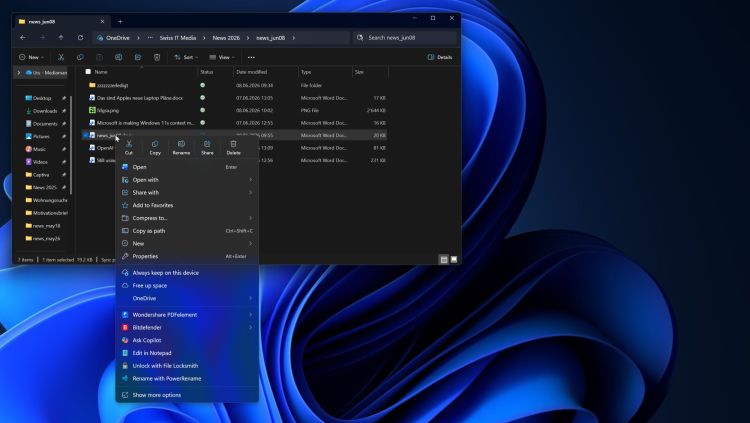Screen dimensions: 750x423
Task: Select Unlock with File Locksmith
Action: [187, 366]
